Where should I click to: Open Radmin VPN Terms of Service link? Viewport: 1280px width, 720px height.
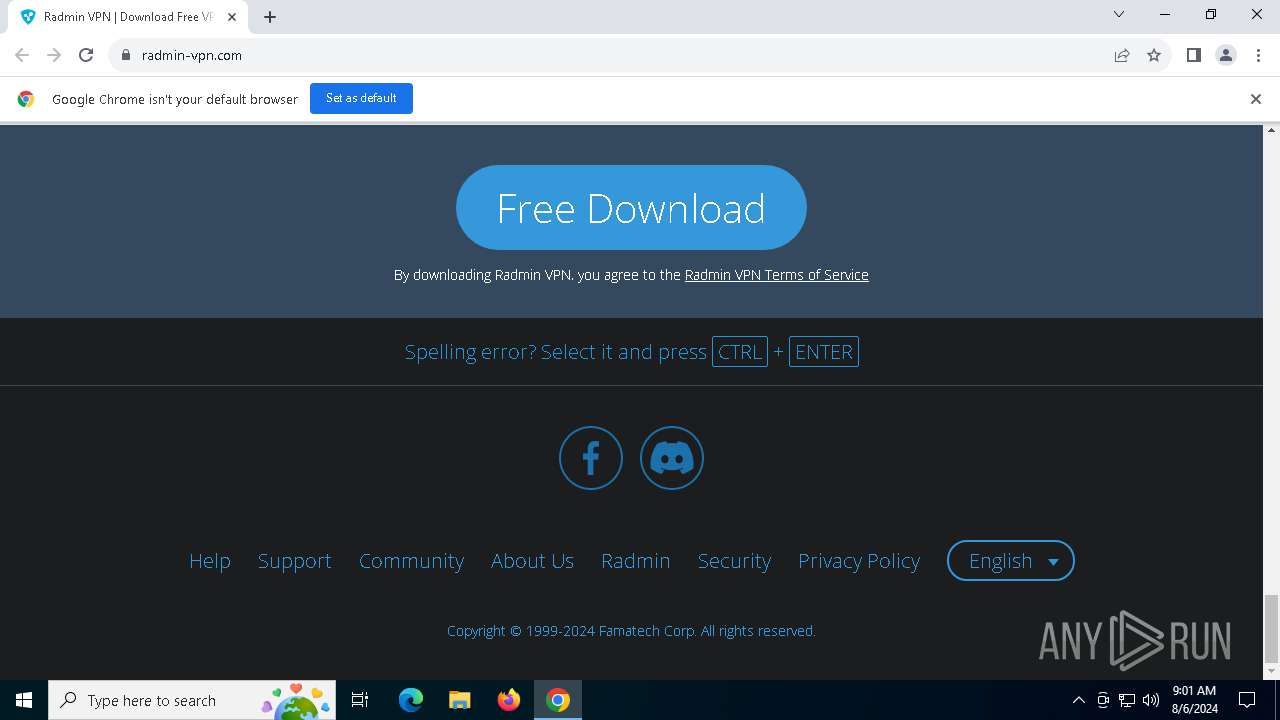point(776,275)
